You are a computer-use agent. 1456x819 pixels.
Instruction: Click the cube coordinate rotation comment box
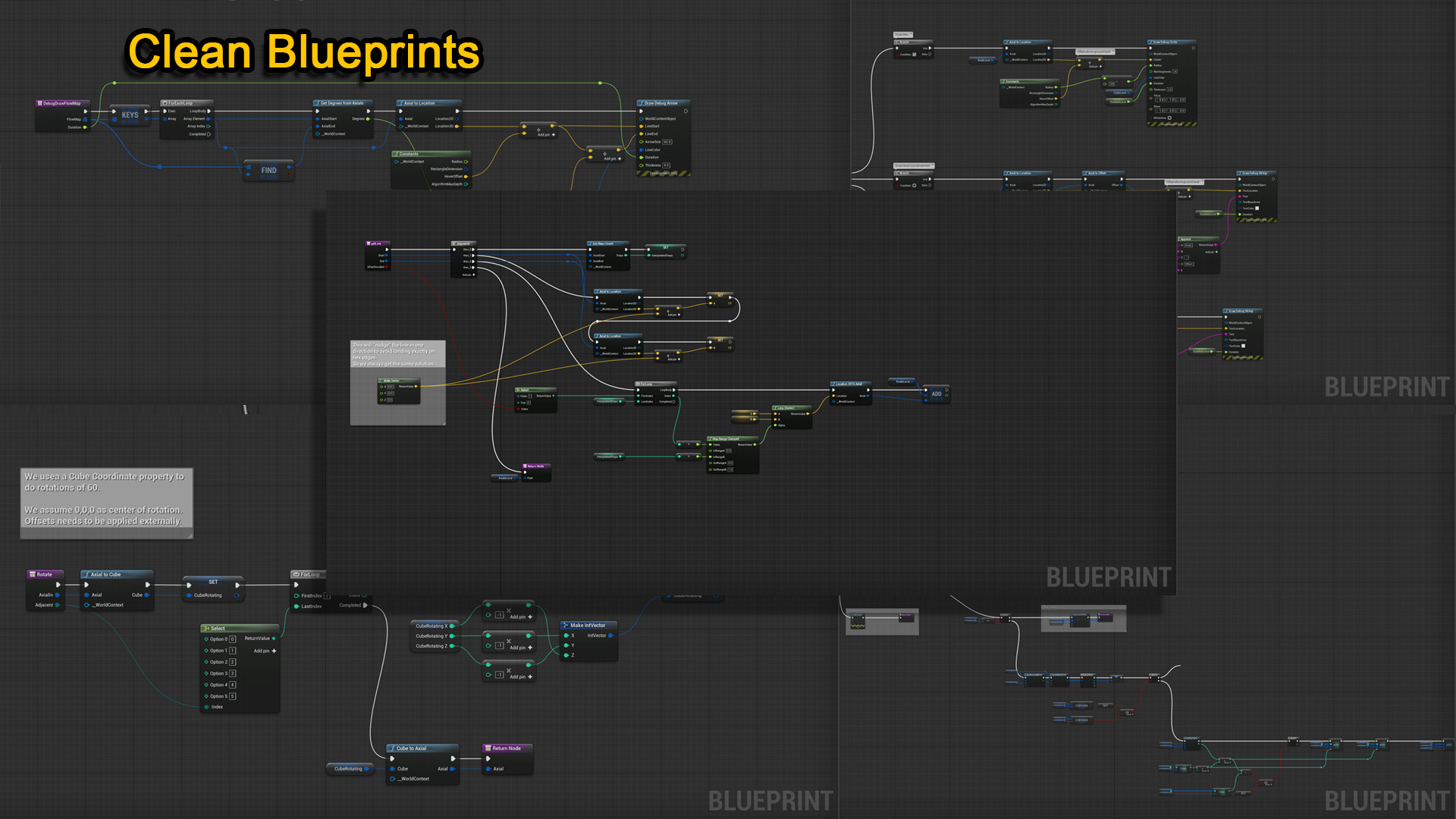click(106, 502)
